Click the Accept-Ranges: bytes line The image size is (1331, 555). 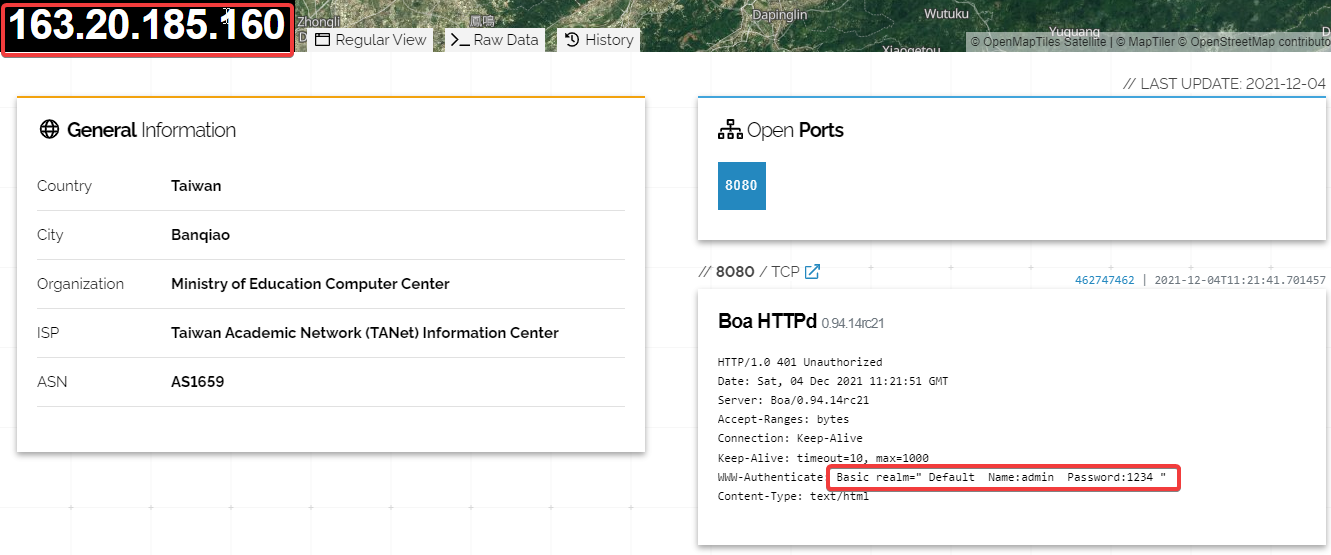click(x=783, y=419)
